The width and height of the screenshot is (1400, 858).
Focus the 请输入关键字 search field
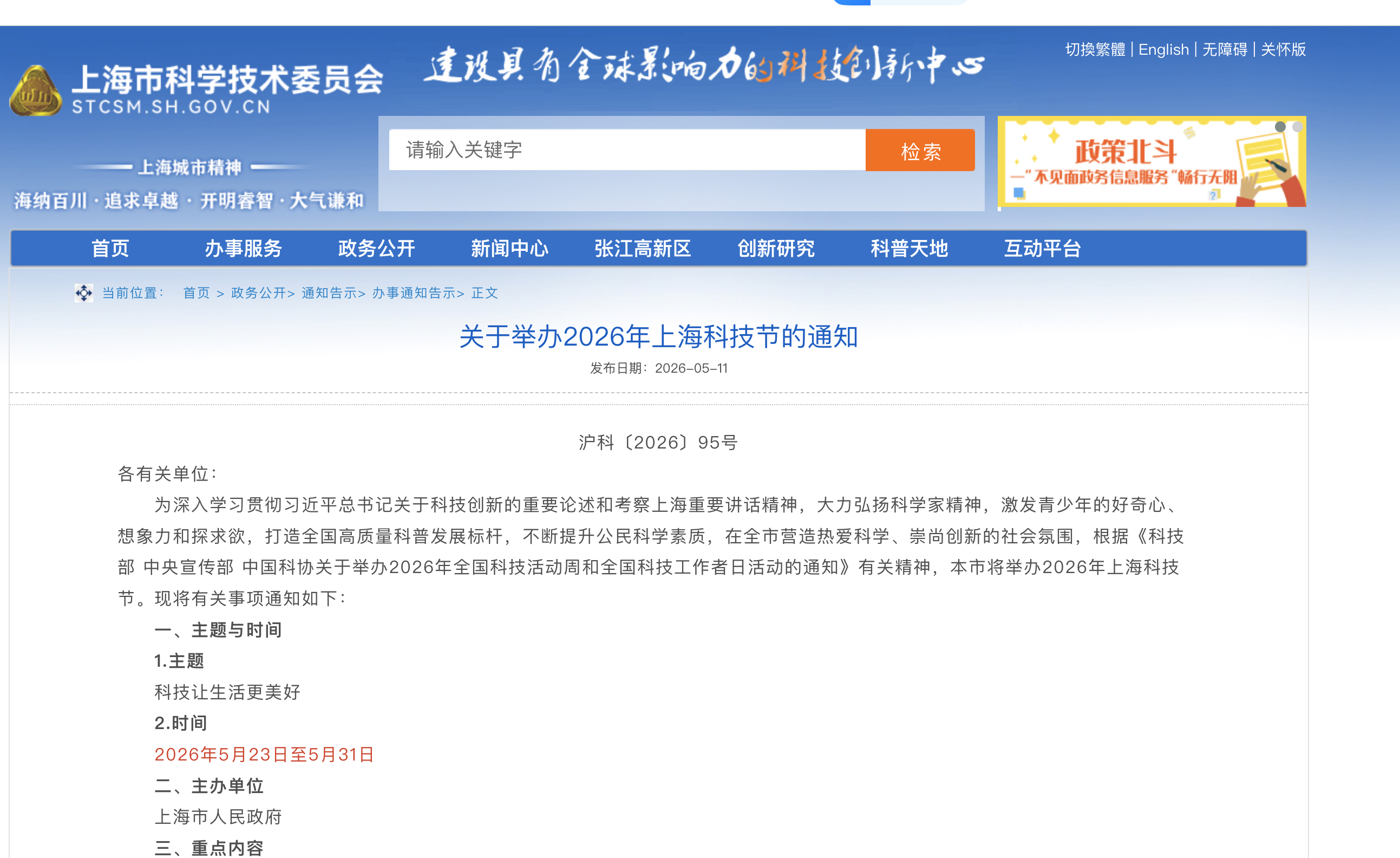pos(627,150)
